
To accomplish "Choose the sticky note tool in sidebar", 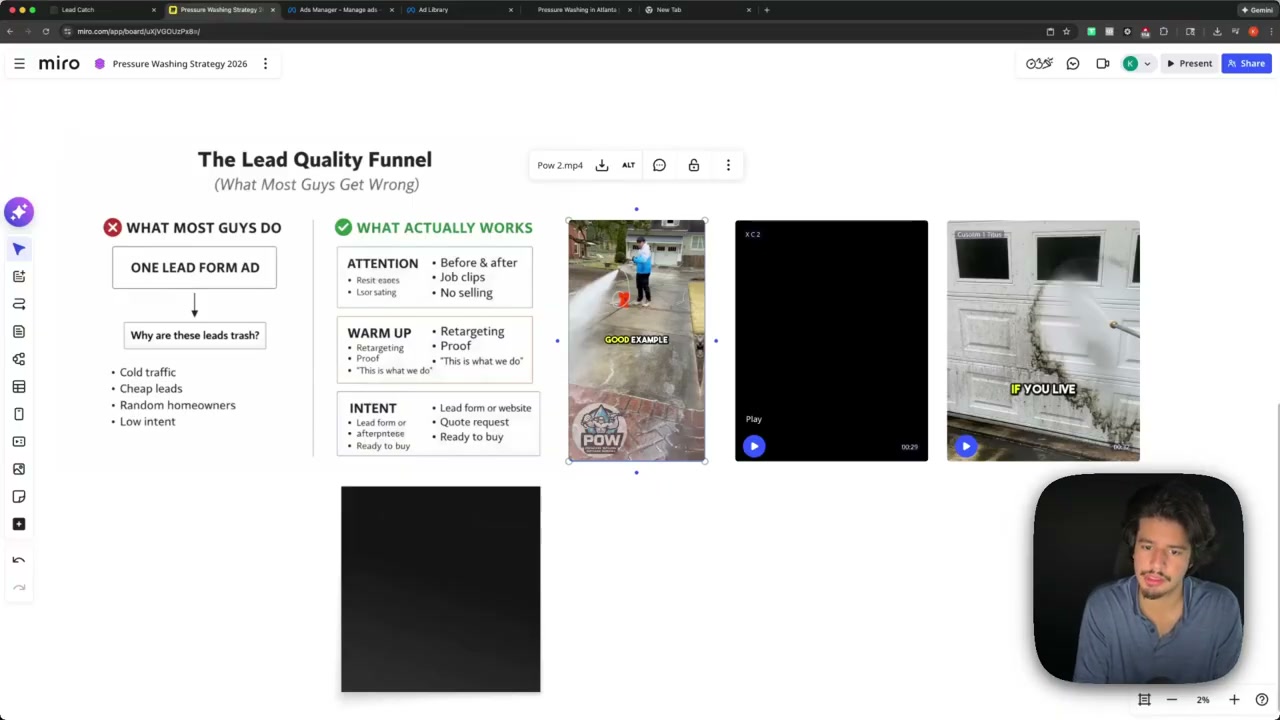I will (x=19, y=497).
